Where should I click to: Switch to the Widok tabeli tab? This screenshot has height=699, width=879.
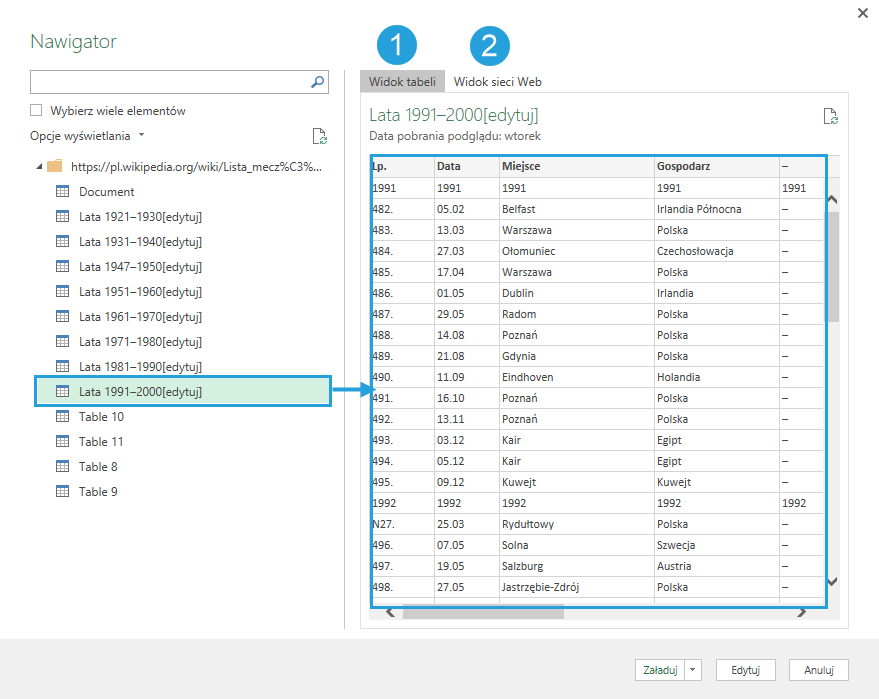(x=402, y=82)
